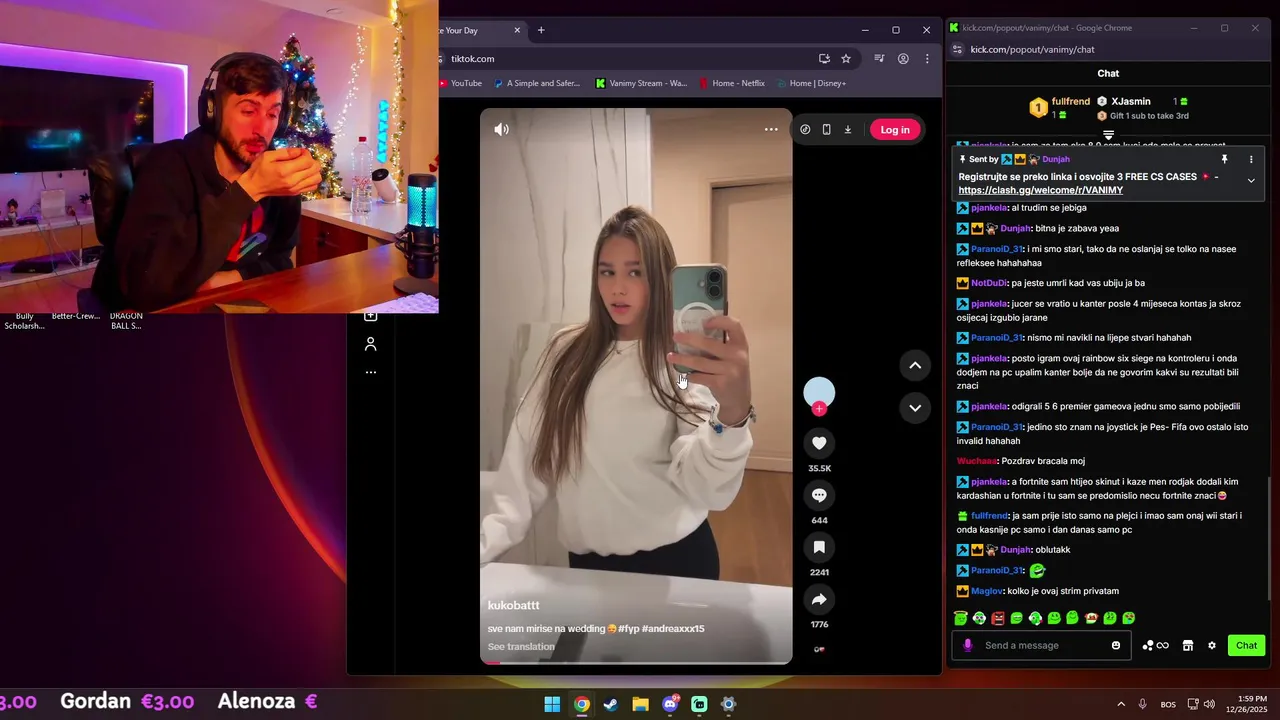Screen dimensions: 1280x720
Task: Click the install app icon in address bar
Action: click(x=824, y=59)
